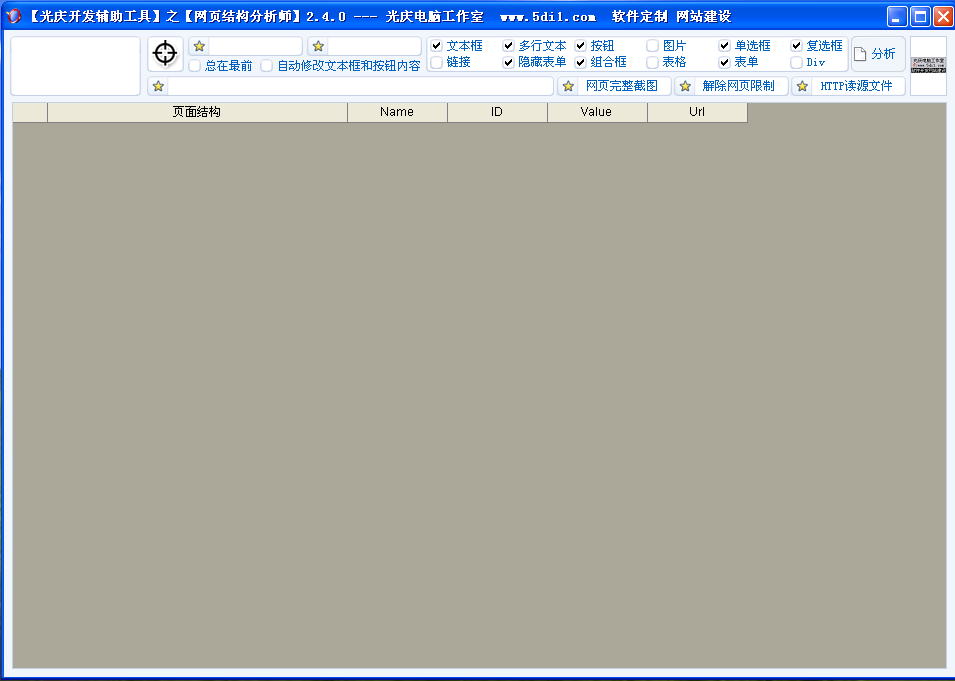Check the 链接 checkbox
Image resolution: width=955 pixels, height=681 pixels.
click(437, 62)
